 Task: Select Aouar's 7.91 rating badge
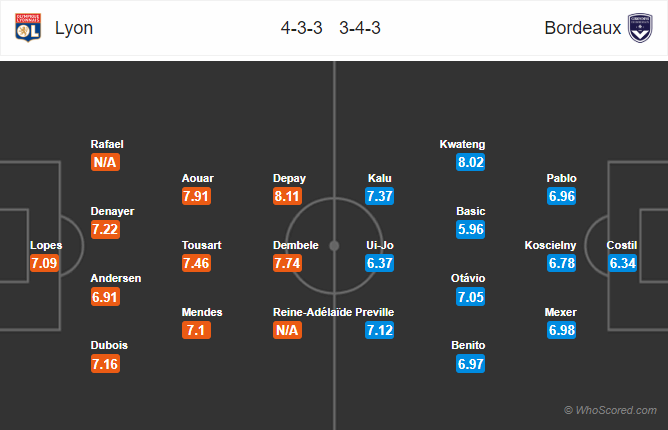[196, 196]
